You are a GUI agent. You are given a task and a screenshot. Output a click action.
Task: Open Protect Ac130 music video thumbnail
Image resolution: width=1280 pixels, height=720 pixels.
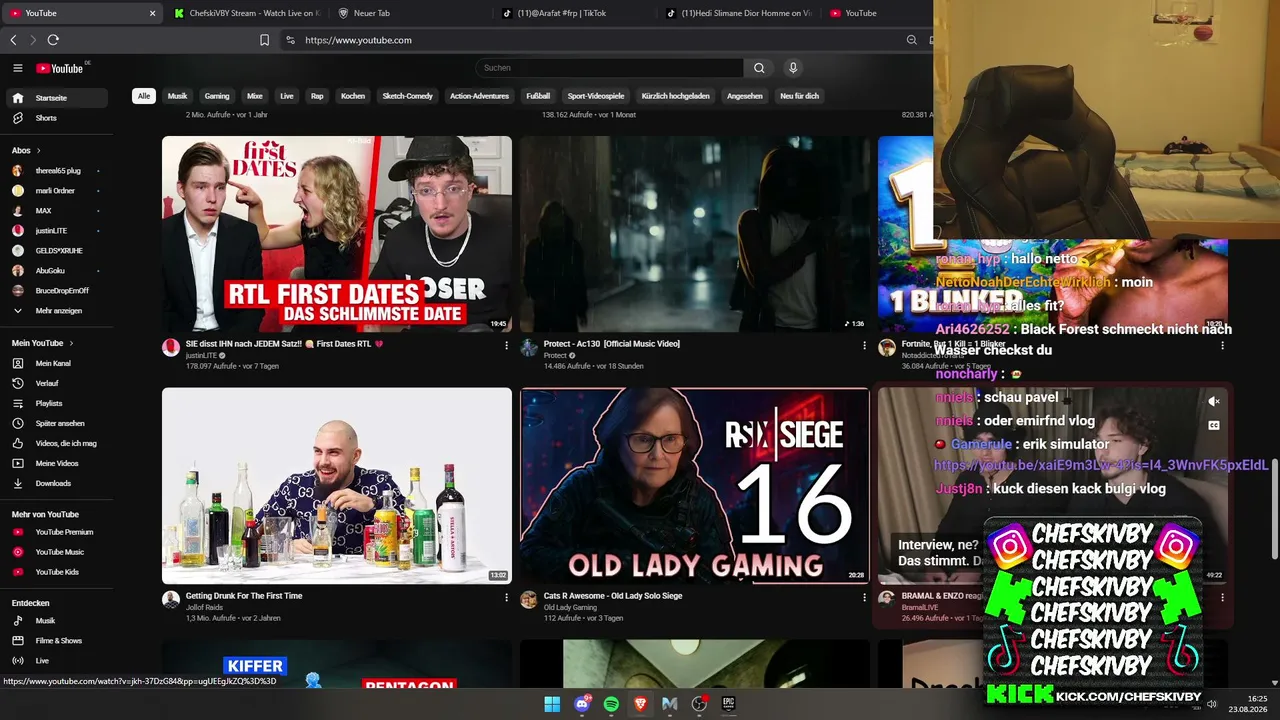pyautogui.click(x=695, y=234)
